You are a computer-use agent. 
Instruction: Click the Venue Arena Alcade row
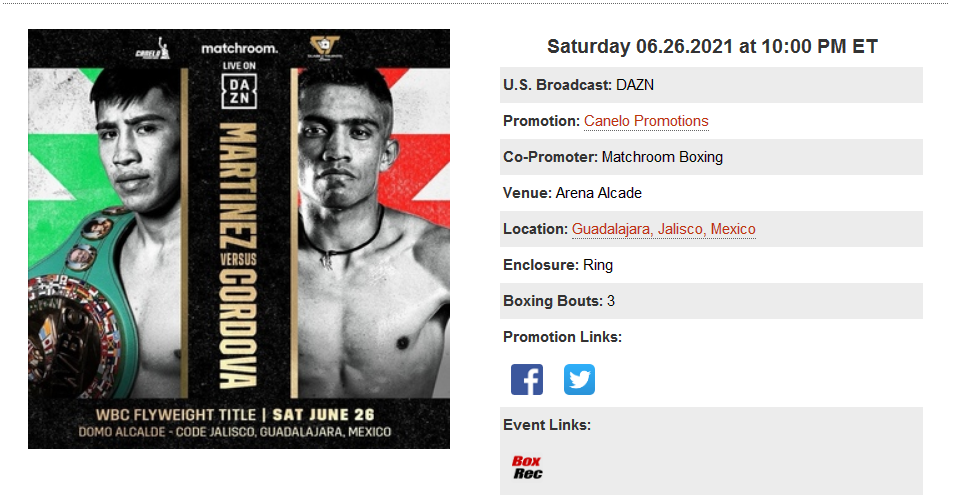click(x=711, y=193)
